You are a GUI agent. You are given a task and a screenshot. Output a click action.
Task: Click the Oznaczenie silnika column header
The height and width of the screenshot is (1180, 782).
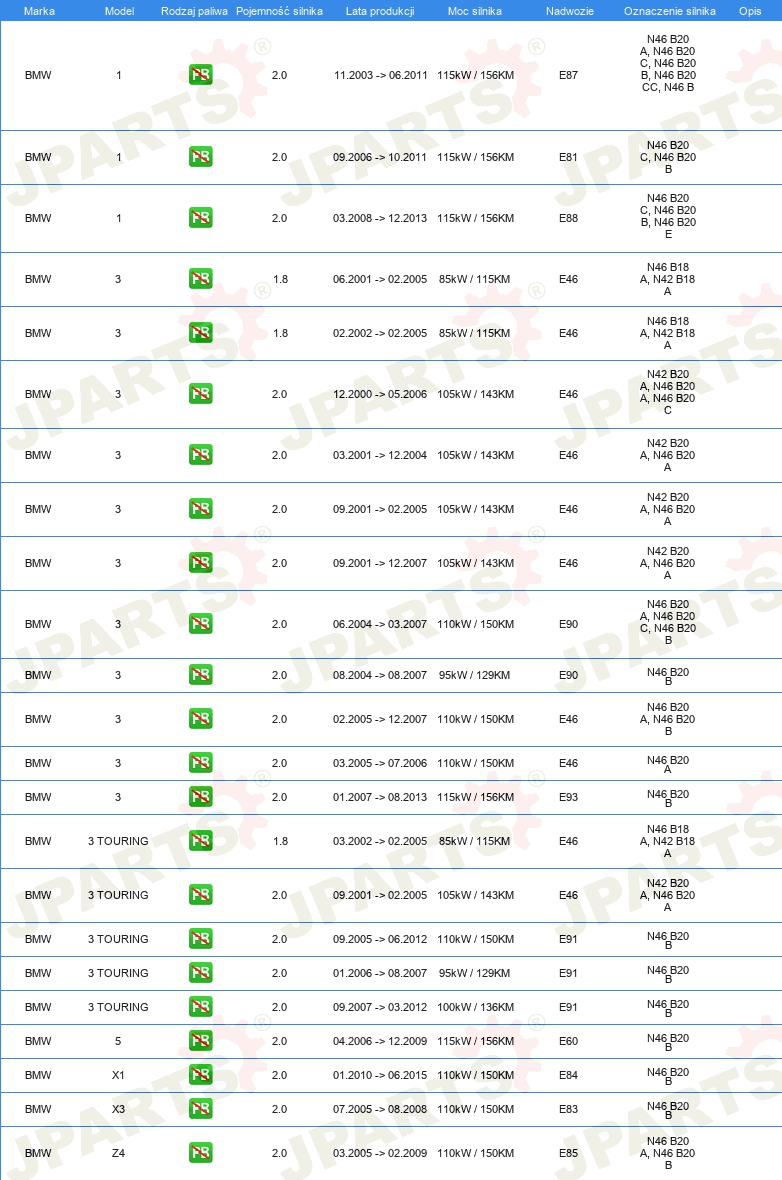tap(670, 11)
